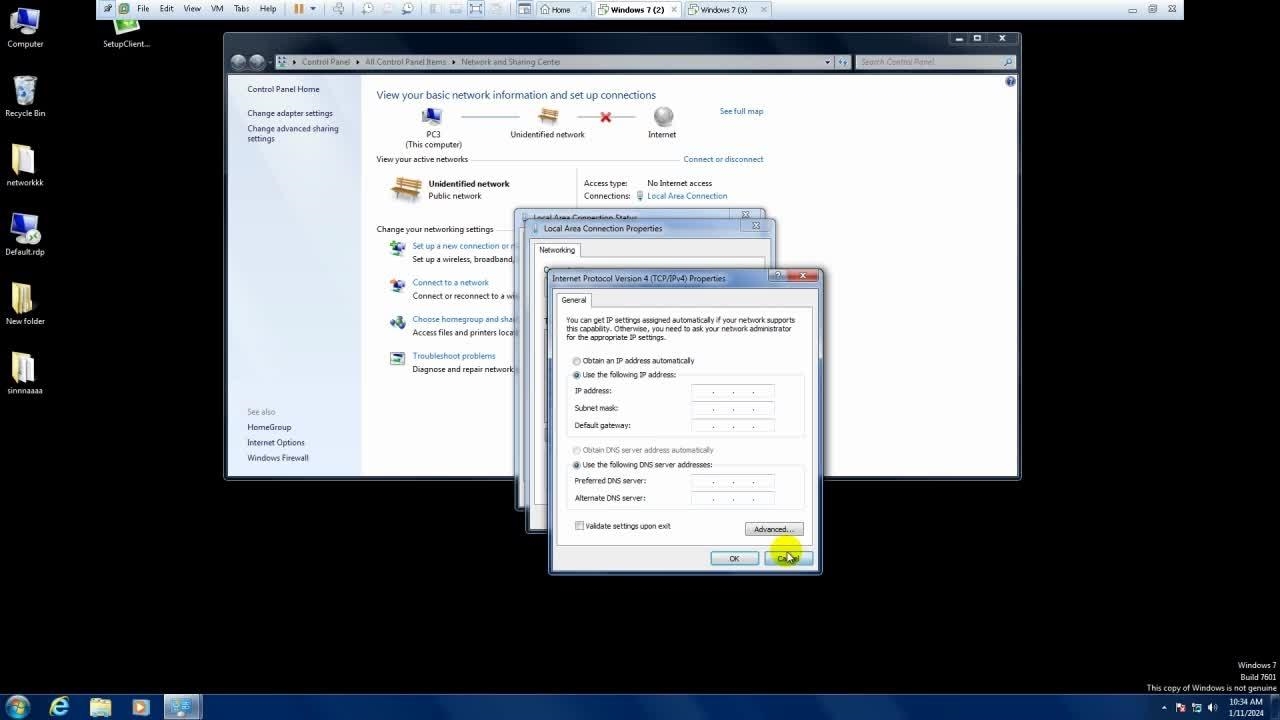Image resolution: width=1280 pixels, height=720 pixels.
Task: Open Internet Explorer from the taskbar
Action: pyautogui.click(x=59, y=707)
